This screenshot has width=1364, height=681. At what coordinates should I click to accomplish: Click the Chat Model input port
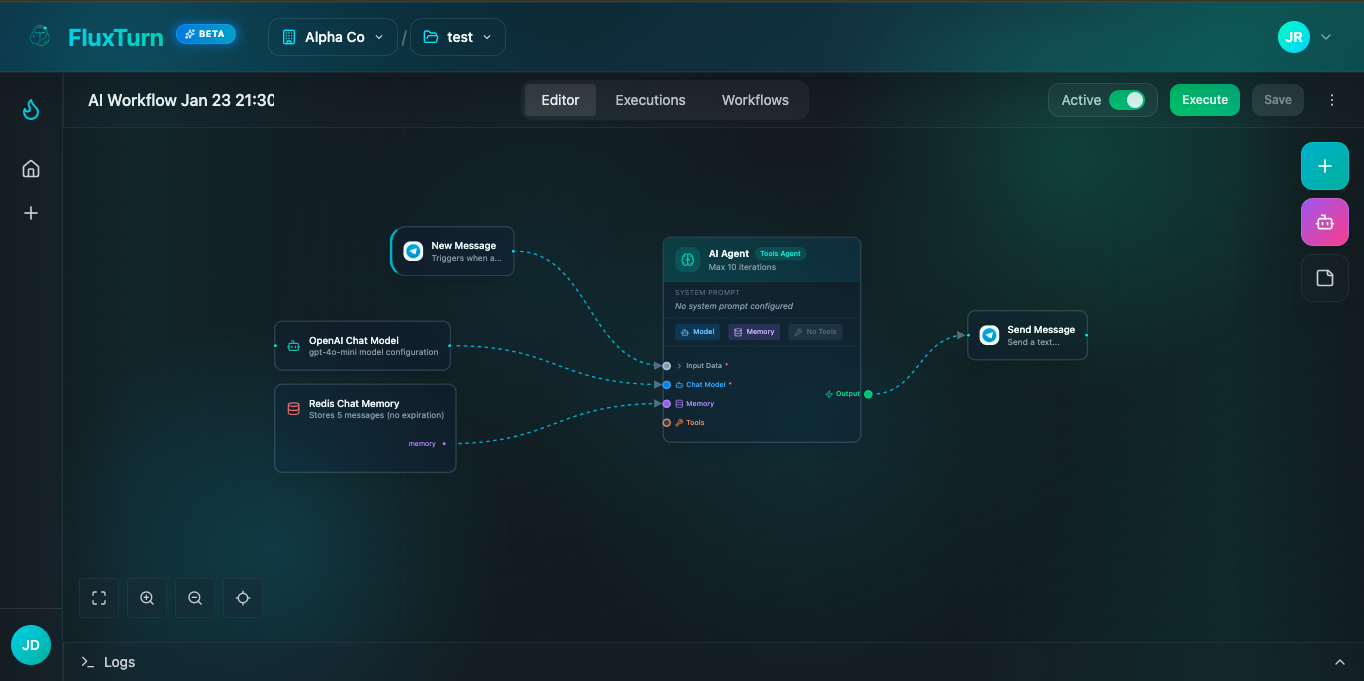click(667, 385)
